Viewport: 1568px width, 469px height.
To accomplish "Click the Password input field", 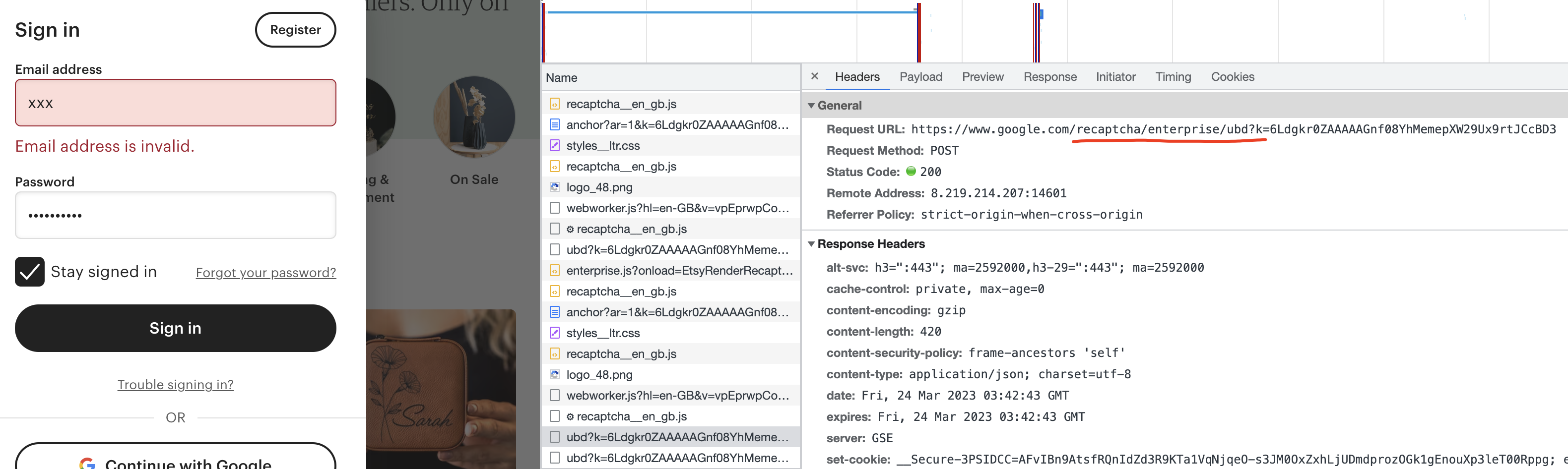I will point(175,215).
